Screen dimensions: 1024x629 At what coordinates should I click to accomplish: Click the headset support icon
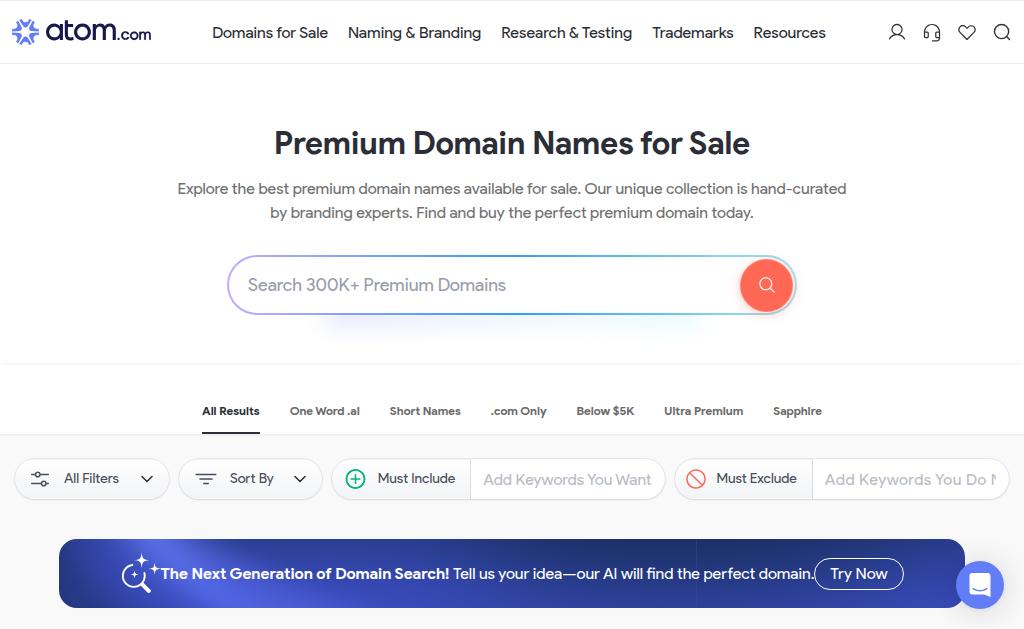point(932,32)
